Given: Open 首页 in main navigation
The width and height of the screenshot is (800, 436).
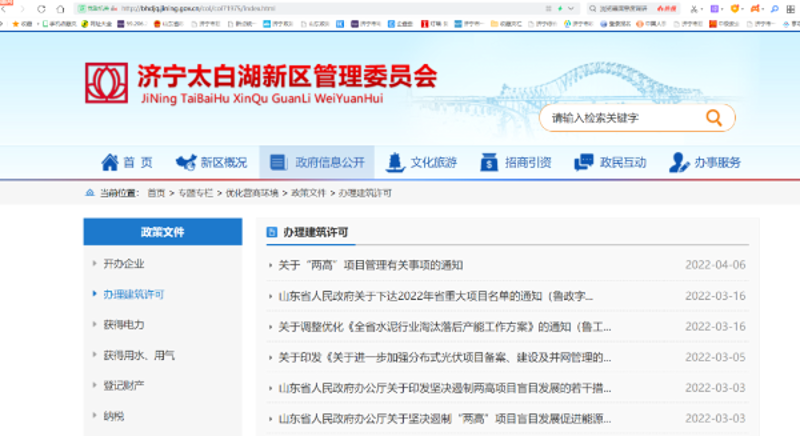Looking at the screenshot, I should [x=127, y=162].
